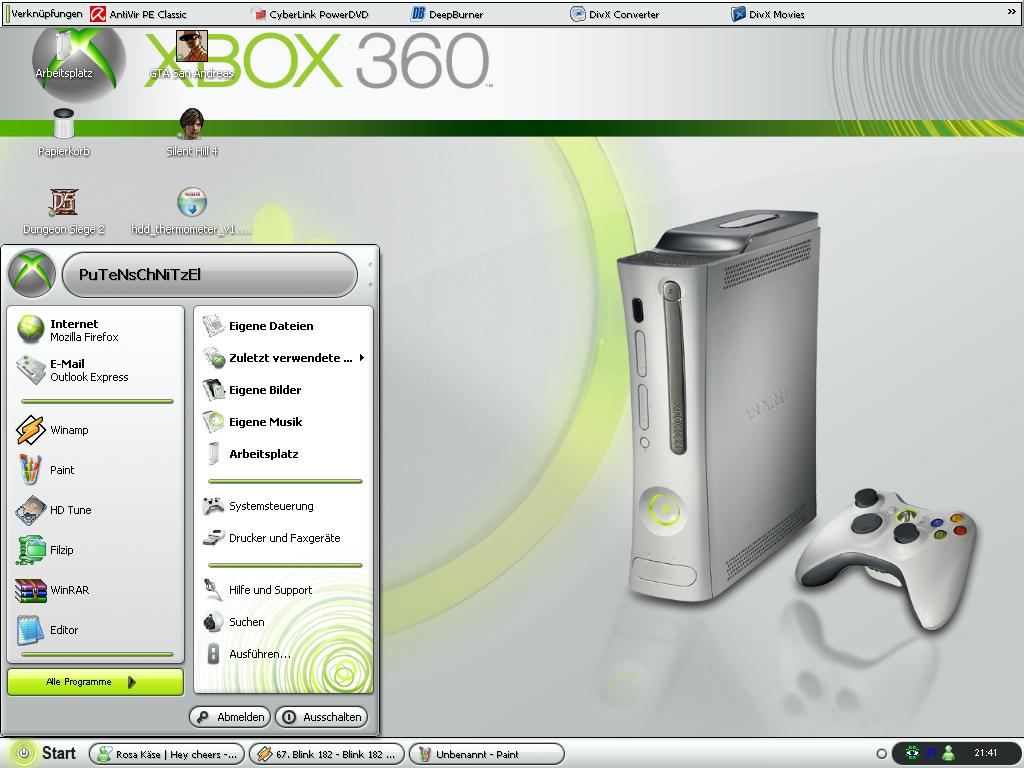Launch Silent Hill 4 desktop shortcut
This screenshot has height=768, width=1024.
point(191,133)
